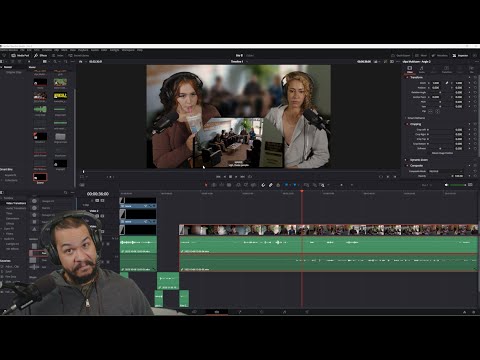Enable the Dynamic Zoom section switch
Screen dimensions: 480x360
point(407,160)
